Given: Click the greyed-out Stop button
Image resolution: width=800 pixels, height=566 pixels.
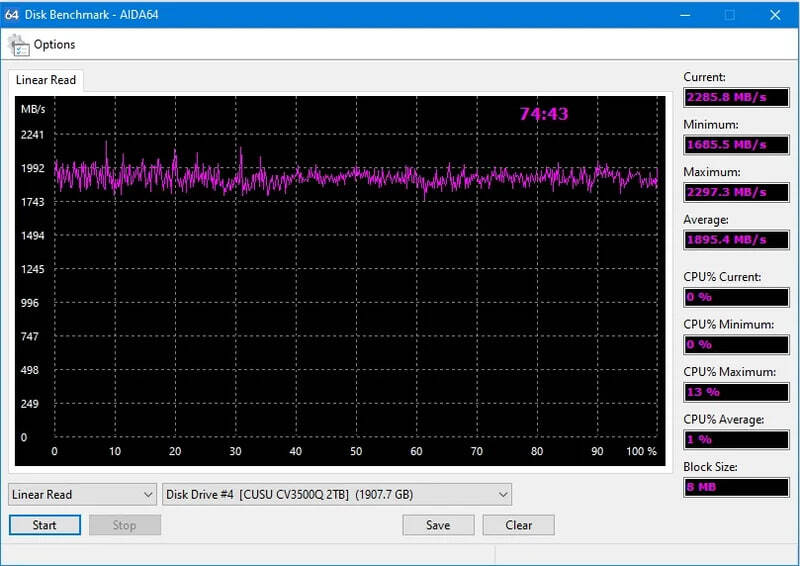Looking at the screenshot, I should pyautogui.click(x=124, y=525).
